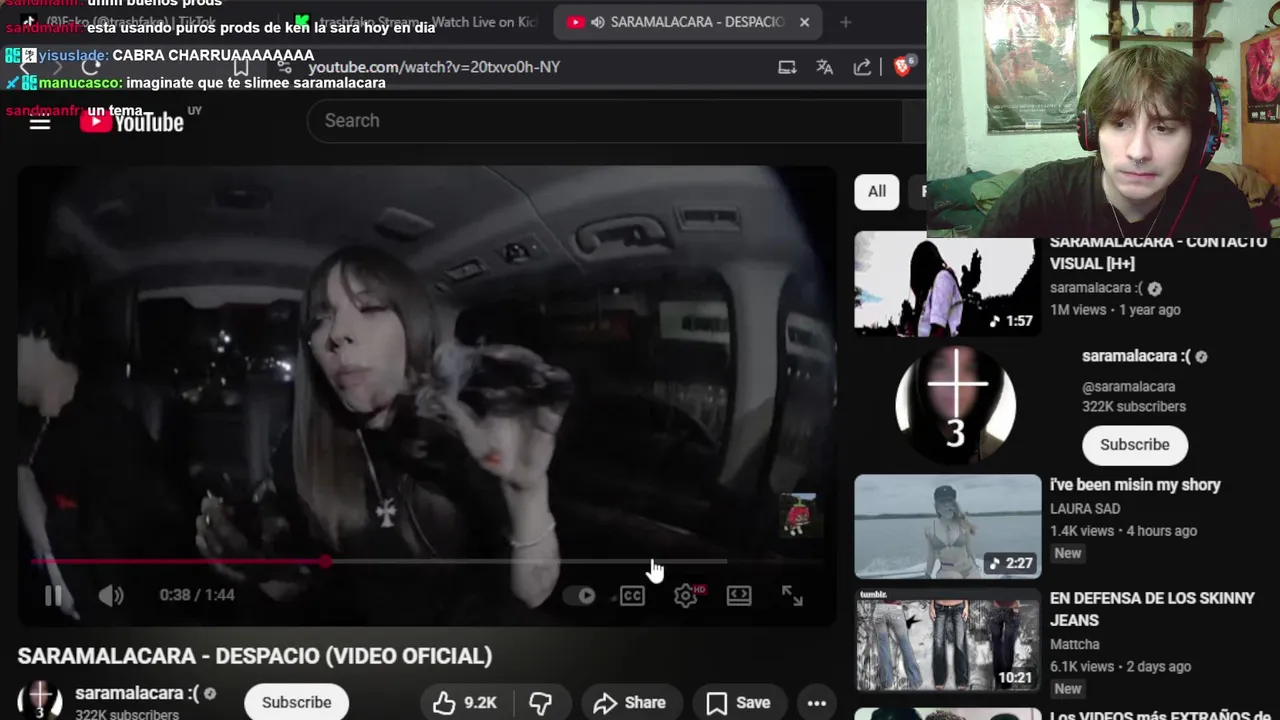Open saramalacara channel avatar below the video
Image resolution: width=1280 pixels, height=720 pixels.
pos(40,702)
